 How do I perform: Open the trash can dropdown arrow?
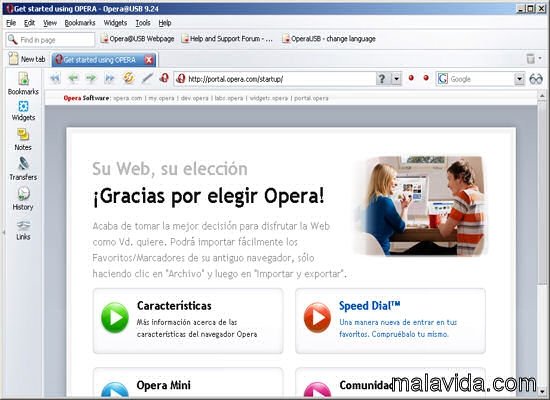(x=540, y=58)
